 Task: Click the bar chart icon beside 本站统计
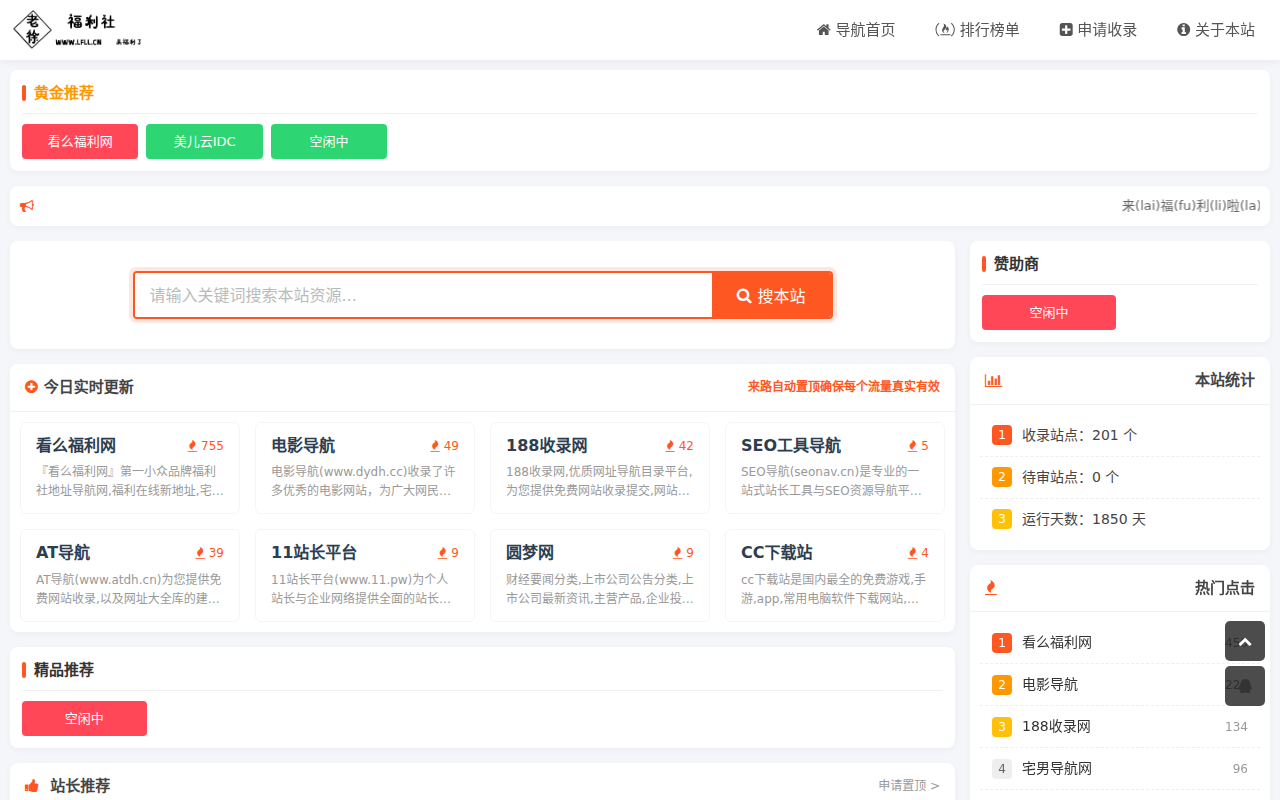point(992,381)
